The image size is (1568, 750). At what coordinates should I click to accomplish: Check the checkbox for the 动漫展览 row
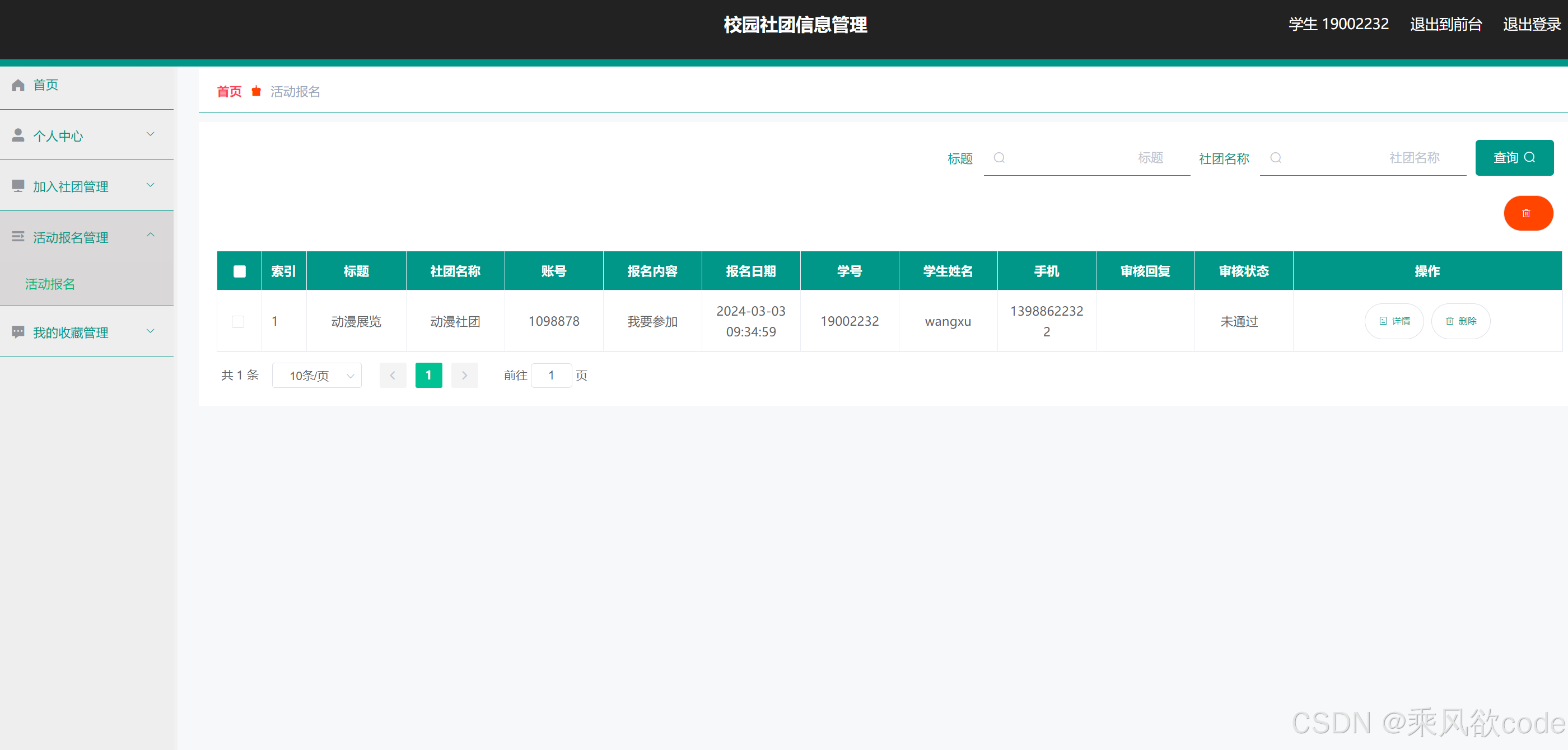point(238,322)
